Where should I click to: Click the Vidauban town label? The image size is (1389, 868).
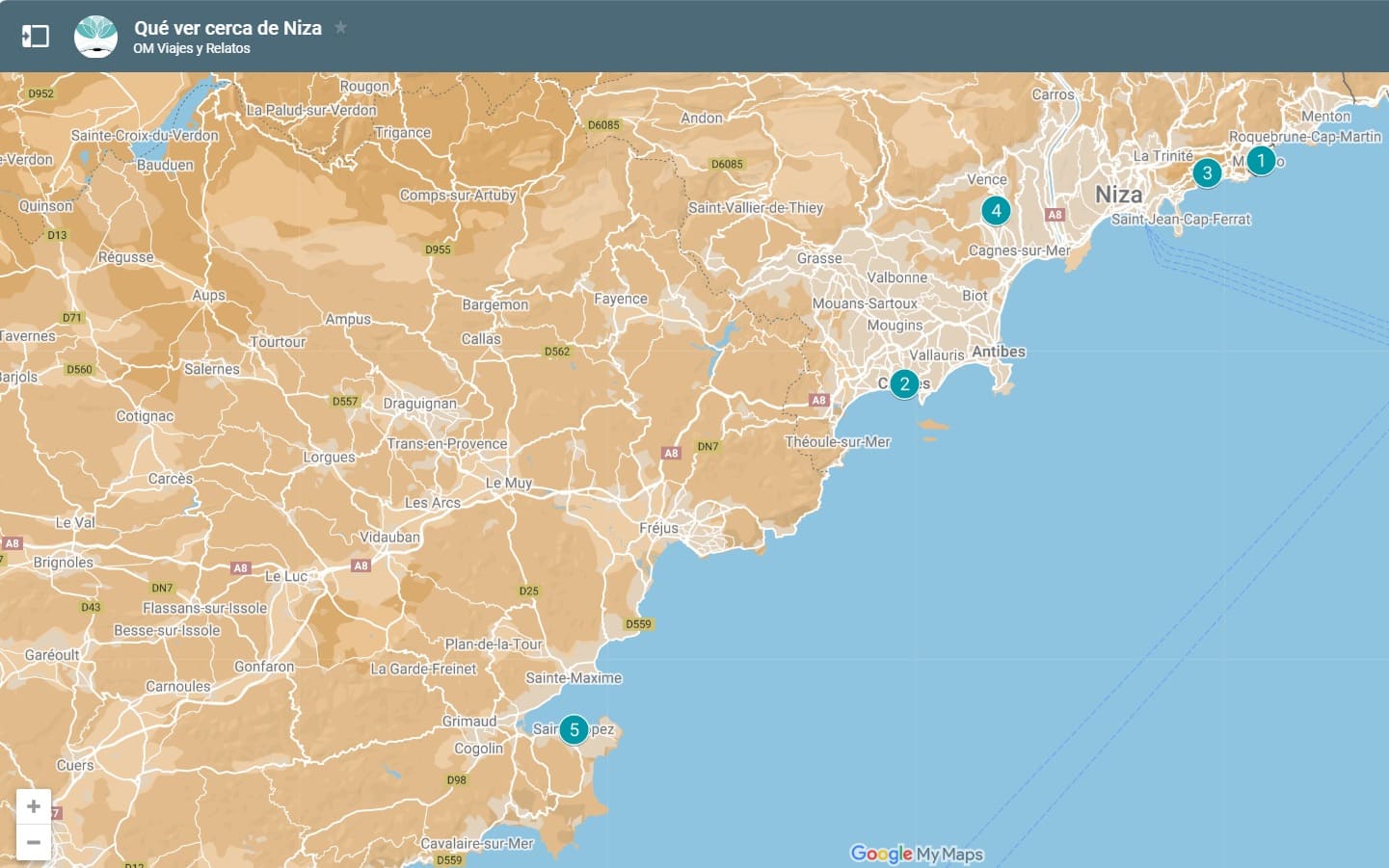pos(389,538)
